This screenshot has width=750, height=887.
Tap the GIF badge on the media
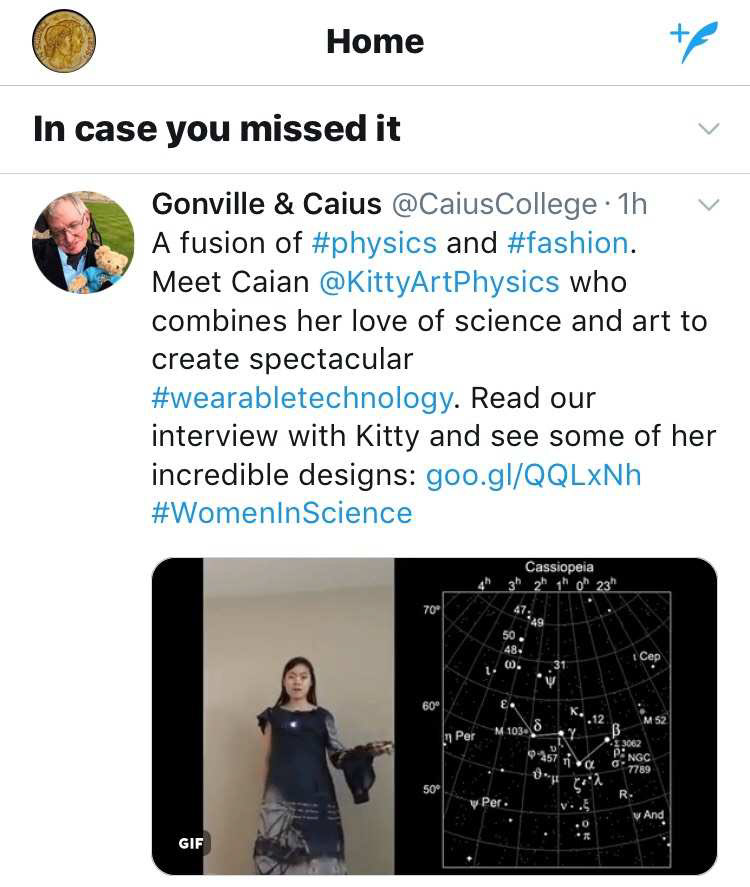[191, 842]
